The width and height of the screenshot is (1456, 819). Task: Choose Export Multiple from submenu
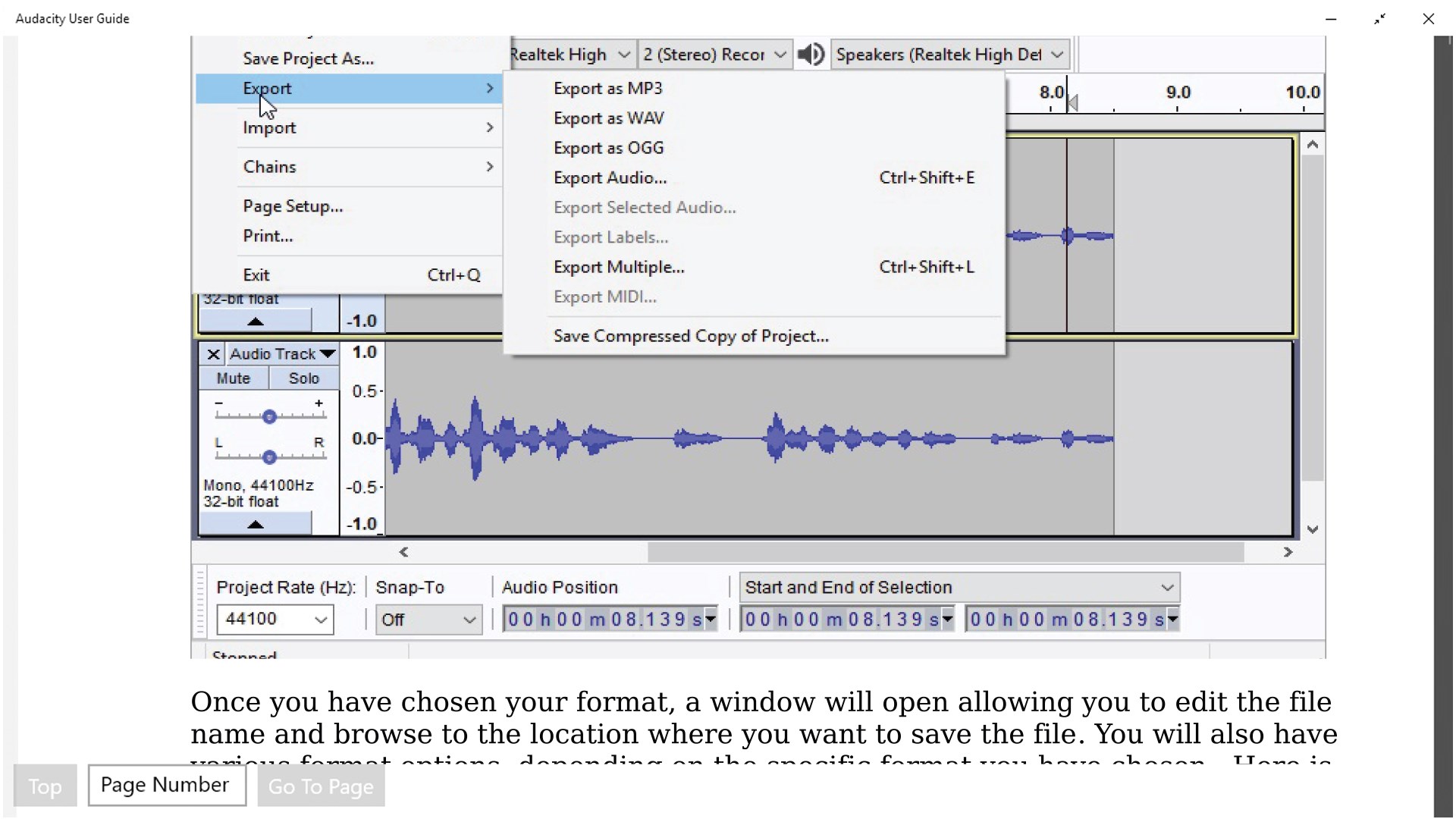(x=619, y=267)
